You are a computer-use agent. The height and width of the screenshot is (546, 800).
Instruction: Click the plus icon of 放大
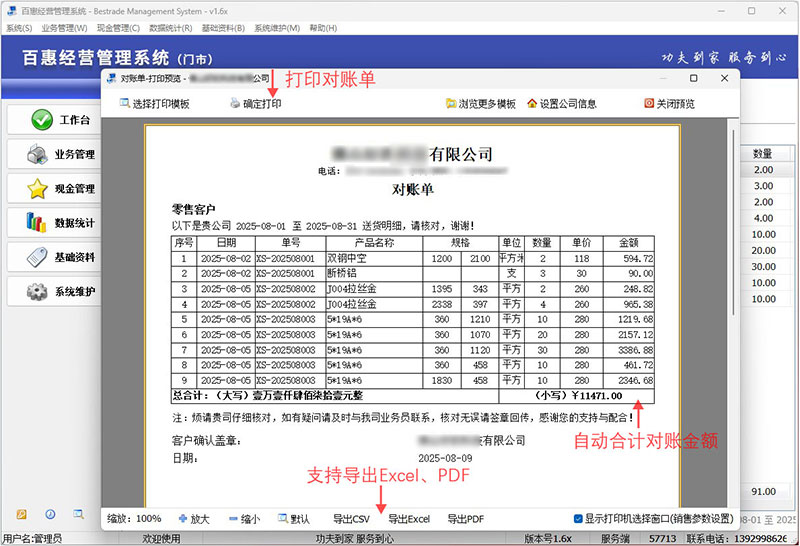click(183, 519)
